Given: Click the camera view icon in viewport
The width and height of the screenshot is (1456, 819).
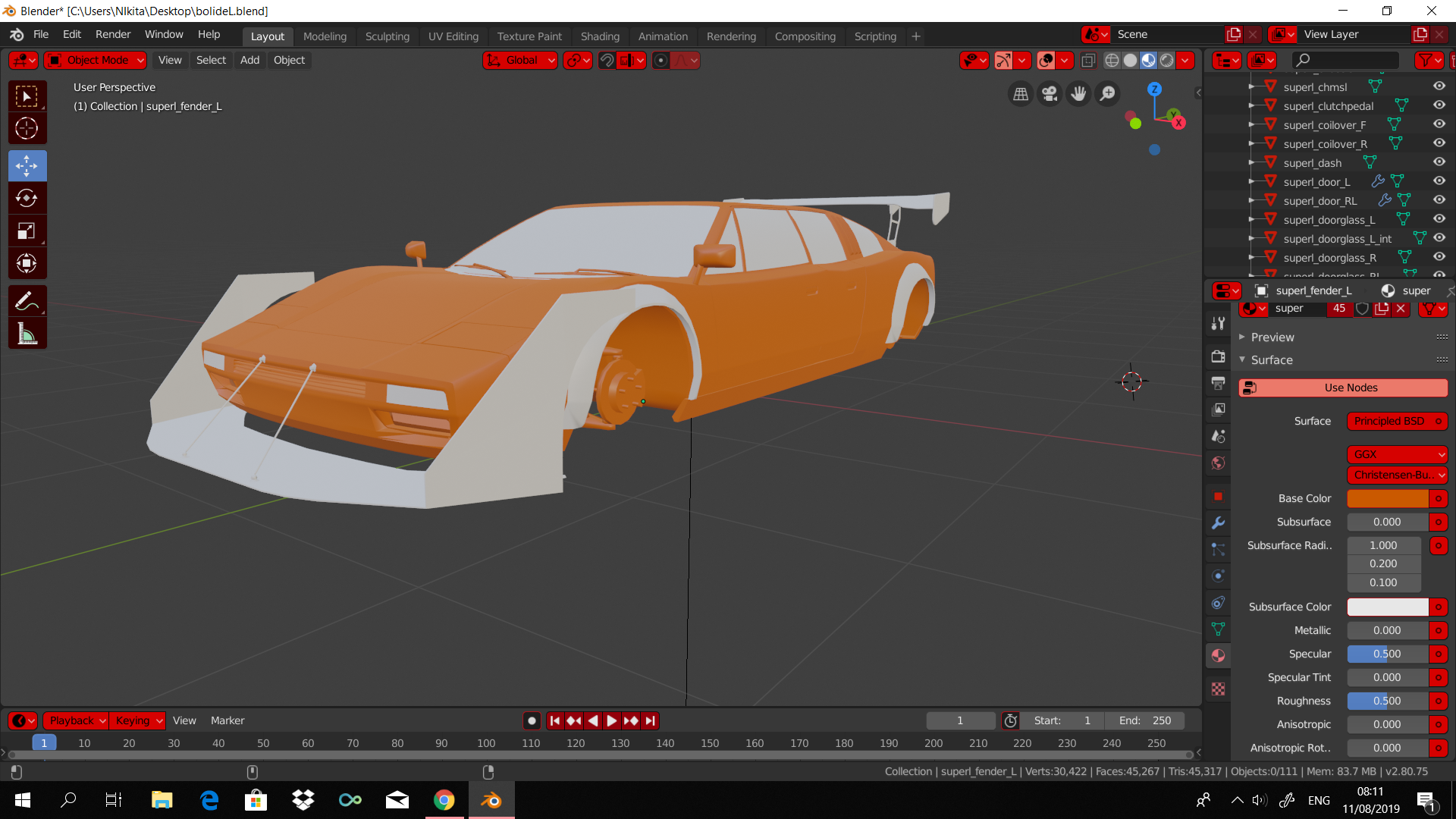Looking at the screenshot, I should 1050,93.
